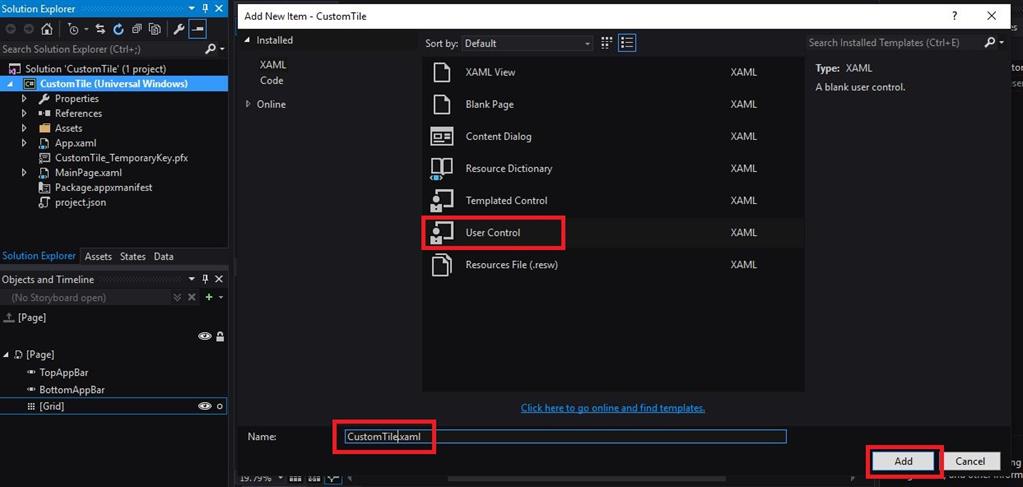Viewport: 1023px width, 487px height.
Task: Select the Blank Page template
Action: pos(613,104)
